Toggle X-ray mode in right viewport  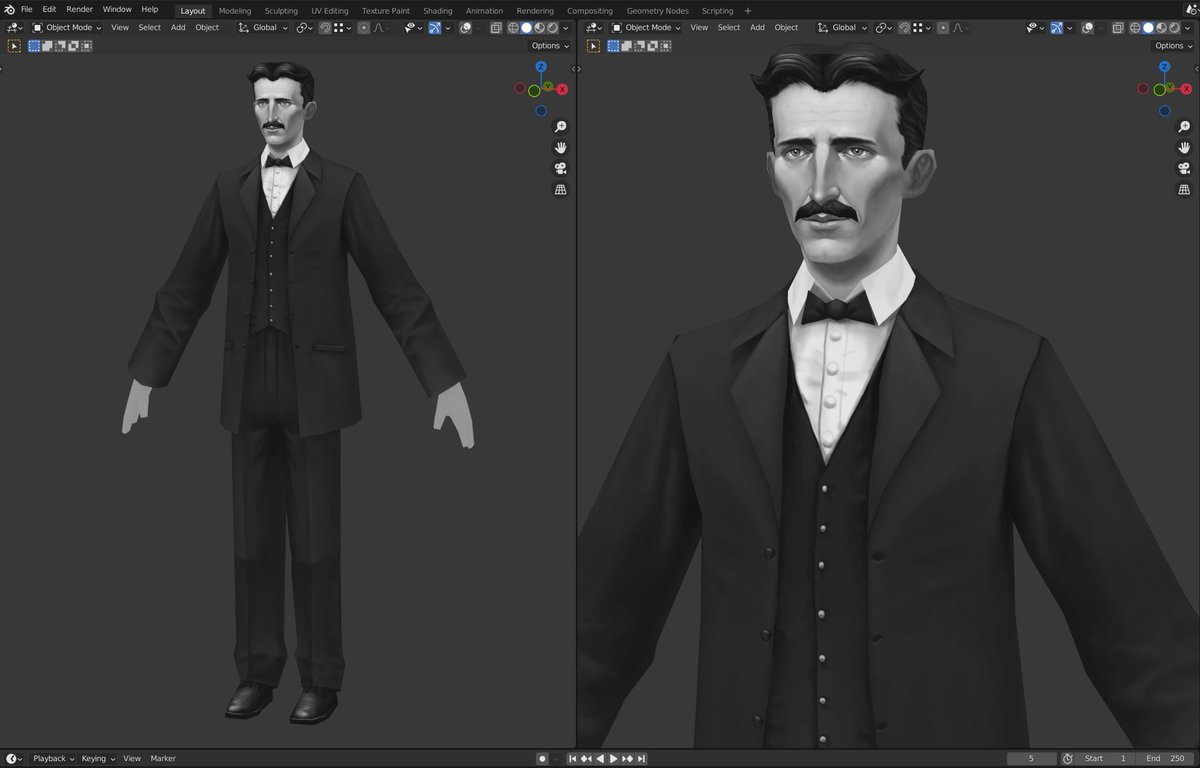tap(1116, 27)
